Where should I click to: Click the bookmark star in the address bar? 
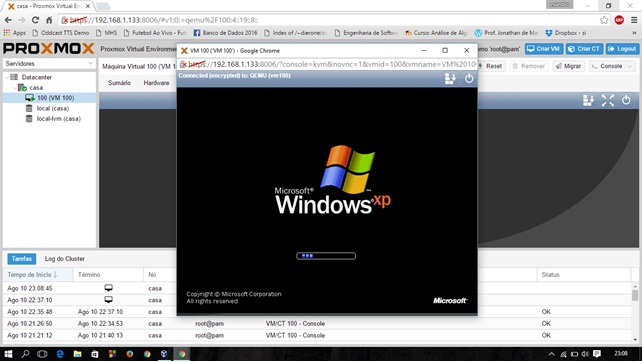(604, 20)
